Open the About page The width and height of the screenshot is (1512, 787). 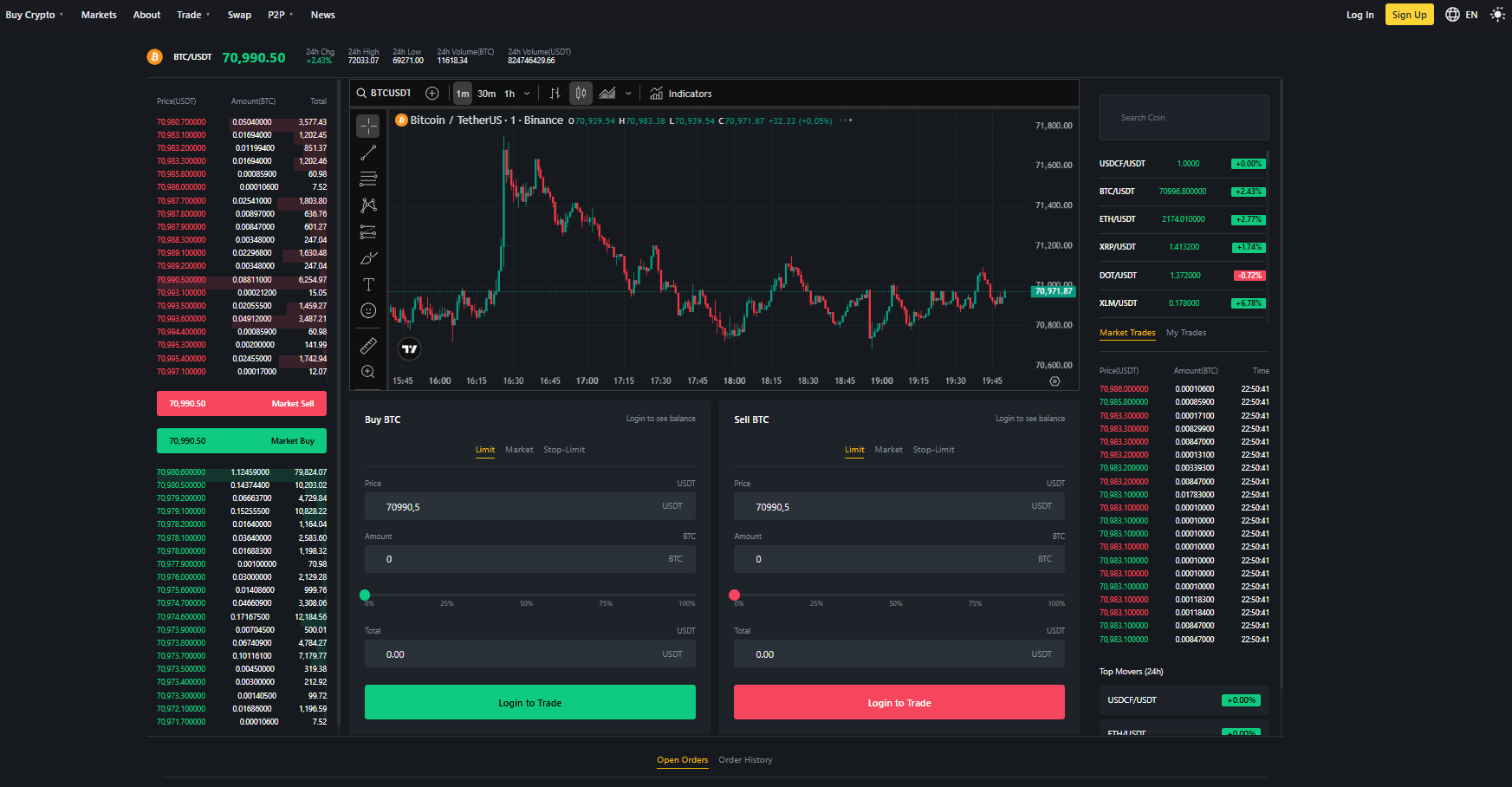tap(146, 15)
